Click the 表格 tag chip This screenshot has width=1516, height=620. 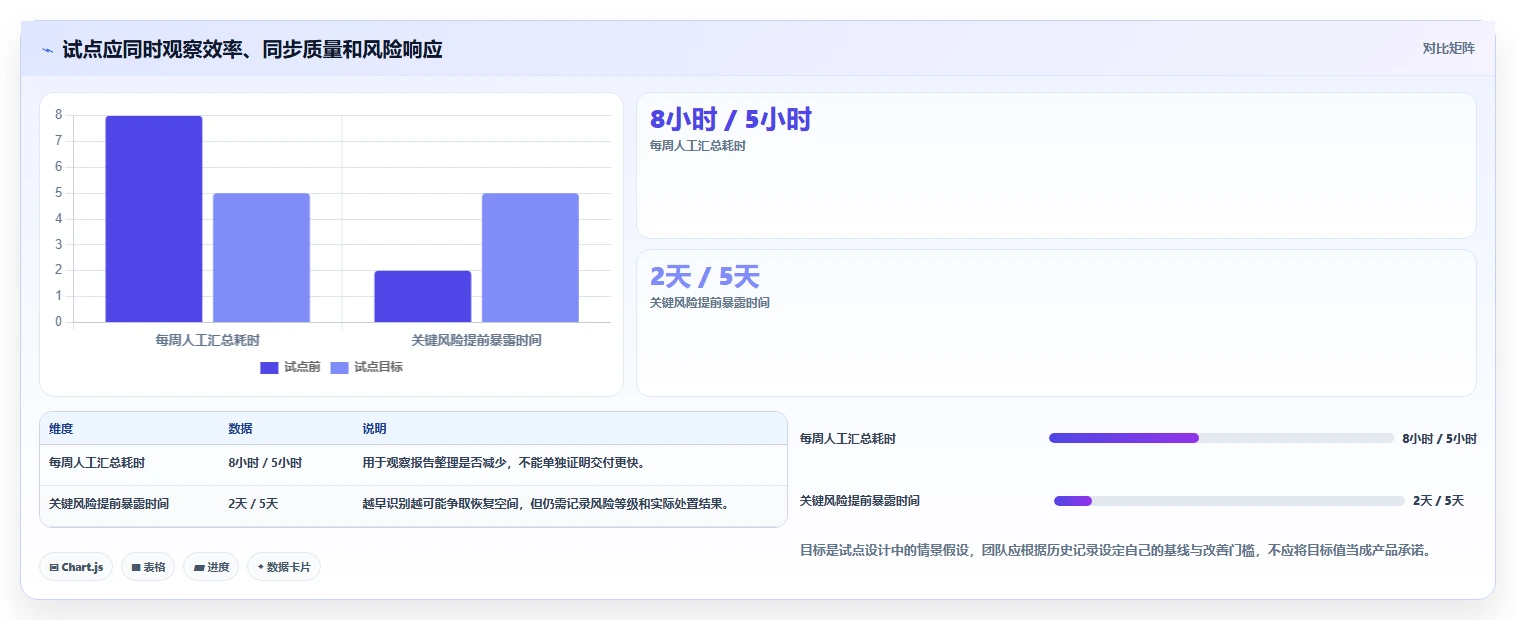click(148, 567)
